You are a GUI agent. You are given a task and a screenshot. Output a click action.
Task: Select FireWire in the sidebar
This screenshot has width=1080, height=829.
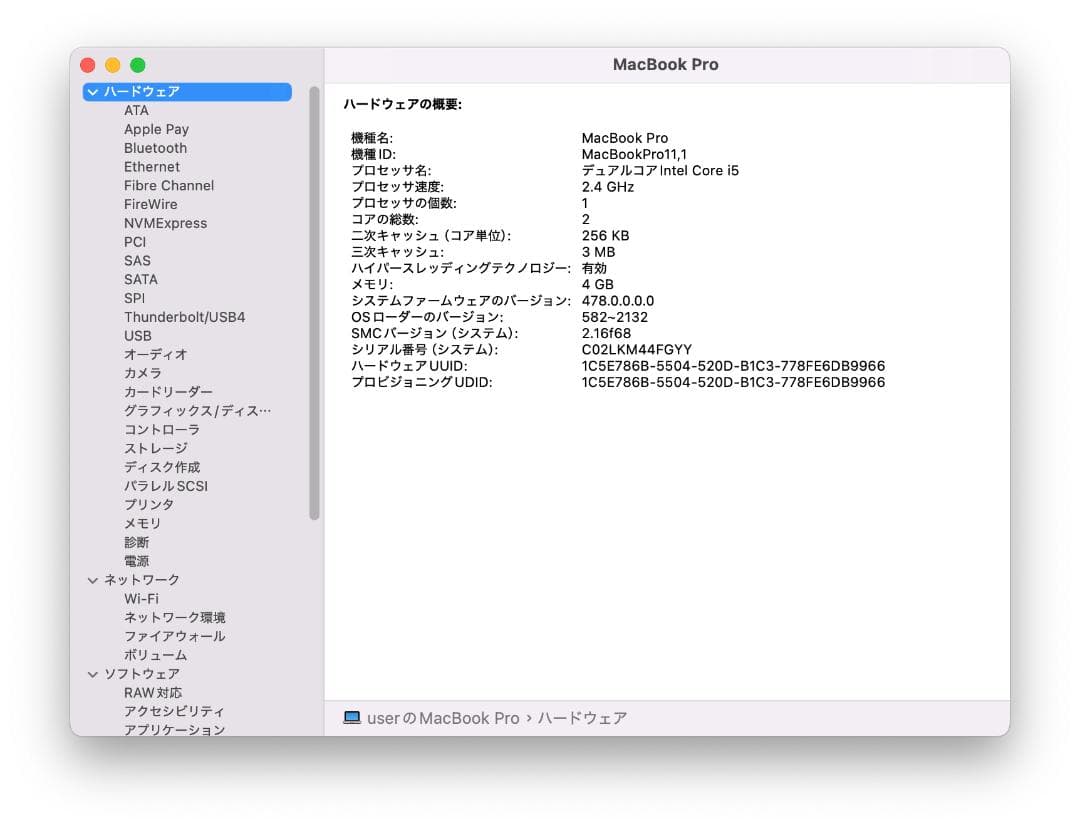point(150,204)
